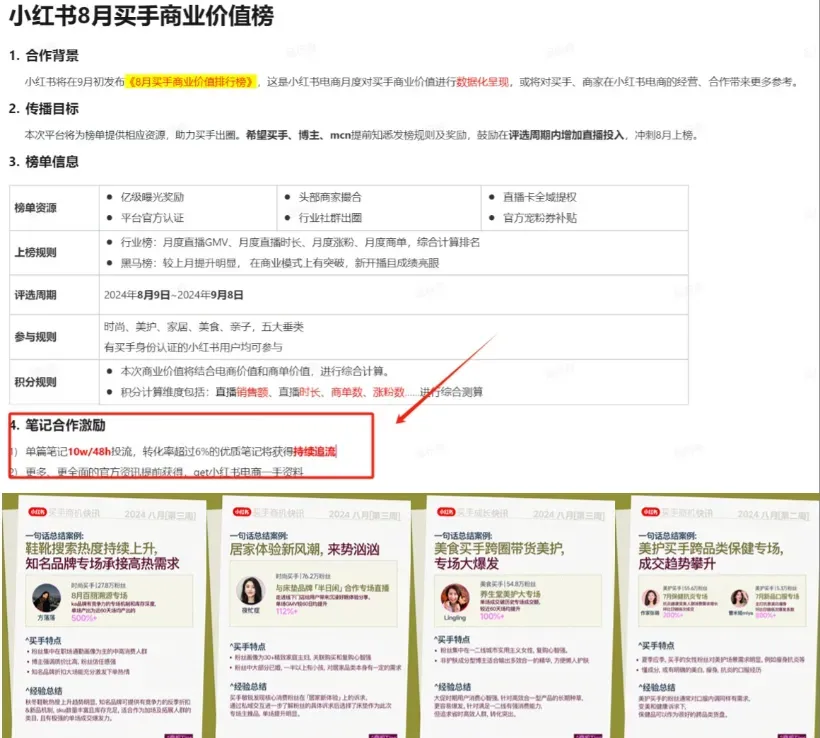Click the 小红书 logo on the 买手成长快讯 card
This screenshot has width=820, height=738.
click(x=445, y=512)
